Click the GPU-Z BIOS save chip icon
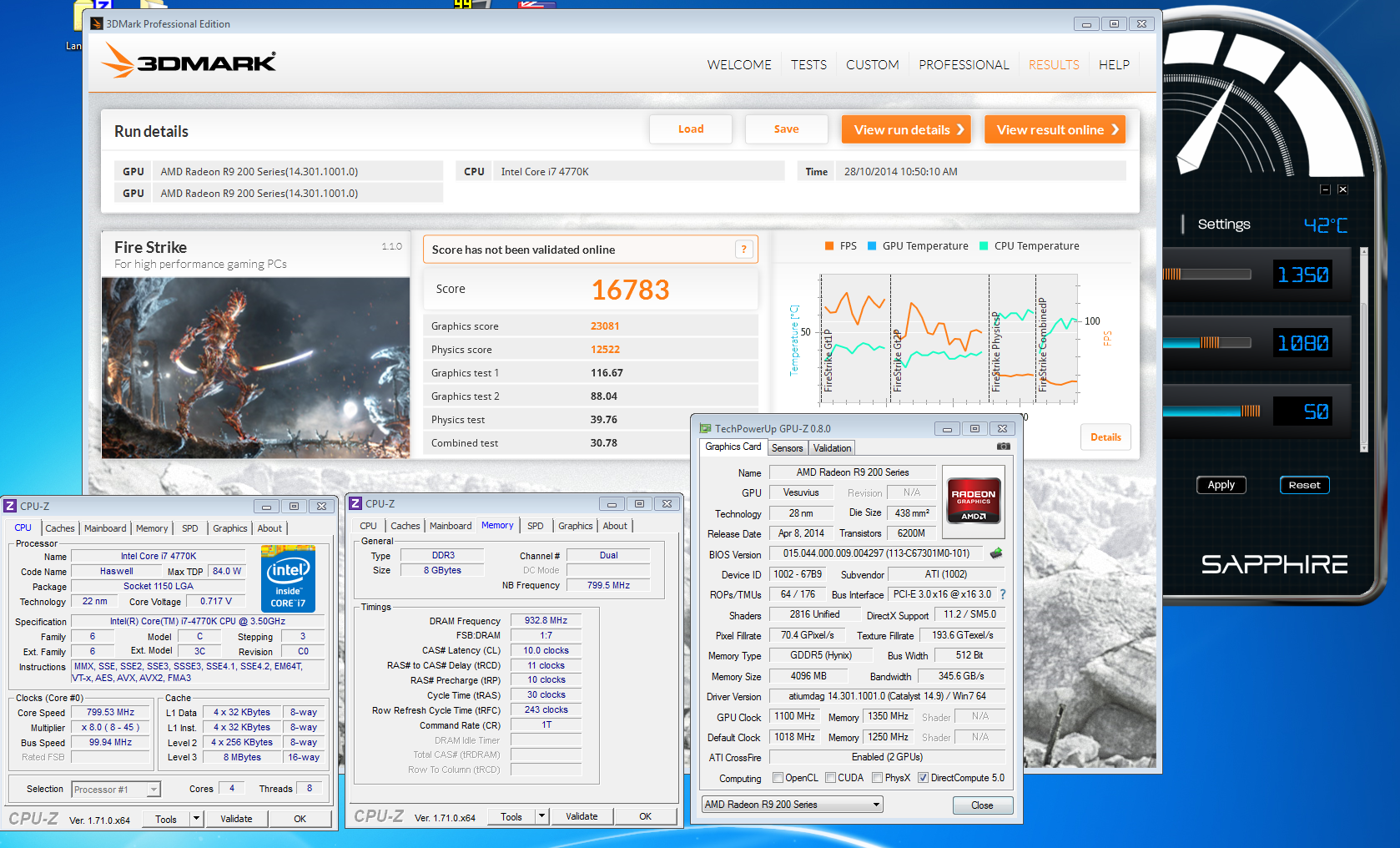 (996, 553)
